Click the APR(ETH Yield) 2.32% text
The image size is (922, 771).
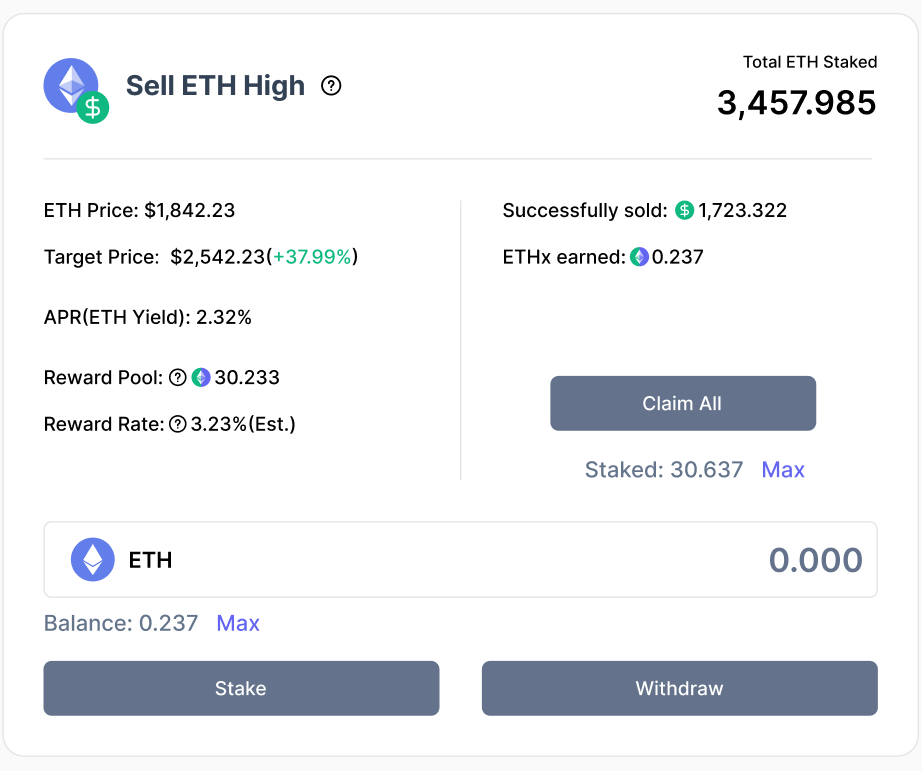click(x=148, y=318)
